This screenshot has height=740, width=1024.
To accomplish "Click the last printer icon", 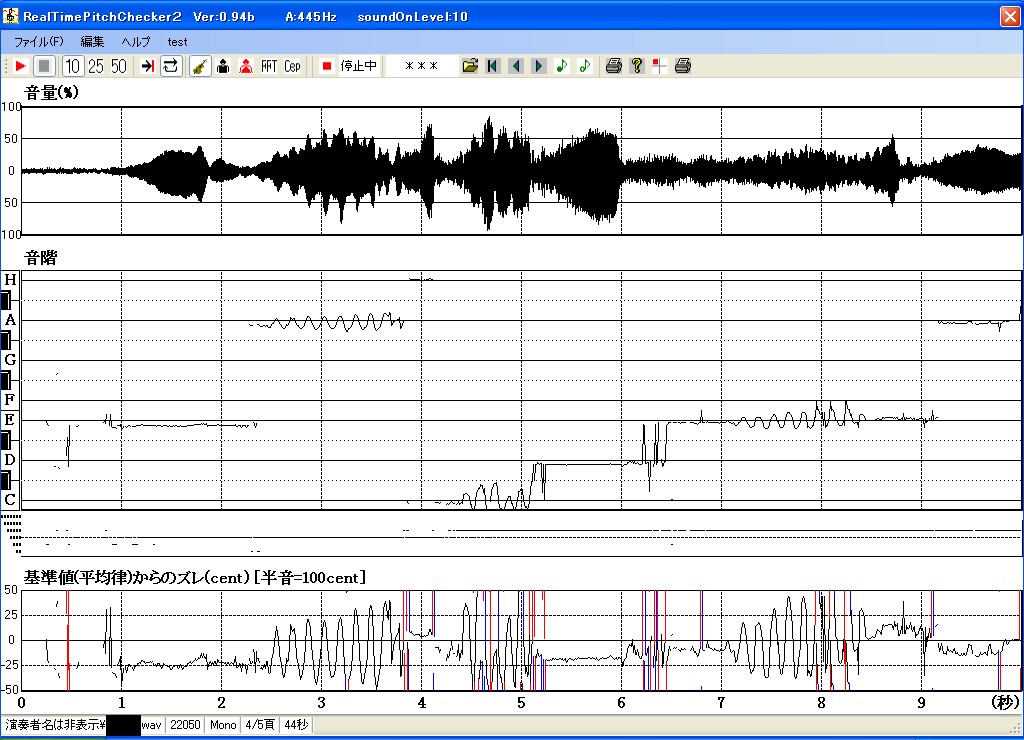I will pyautogui.click(x=682, y=66).
